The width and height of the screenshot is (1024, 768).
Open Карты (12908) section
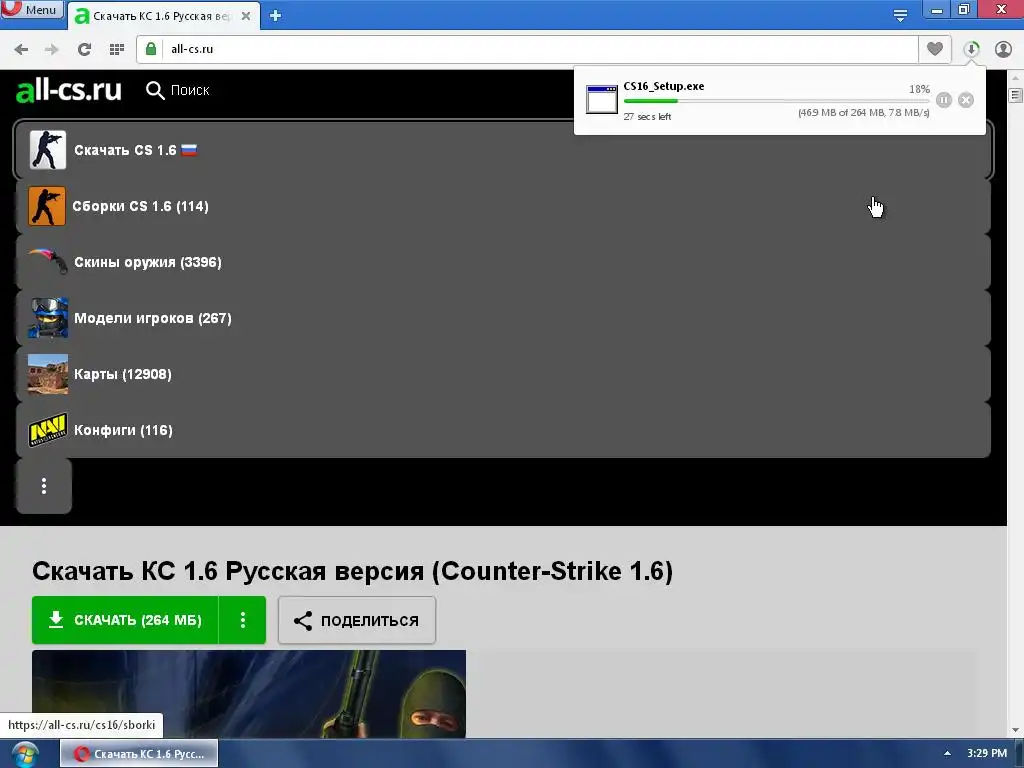point(503,374)
